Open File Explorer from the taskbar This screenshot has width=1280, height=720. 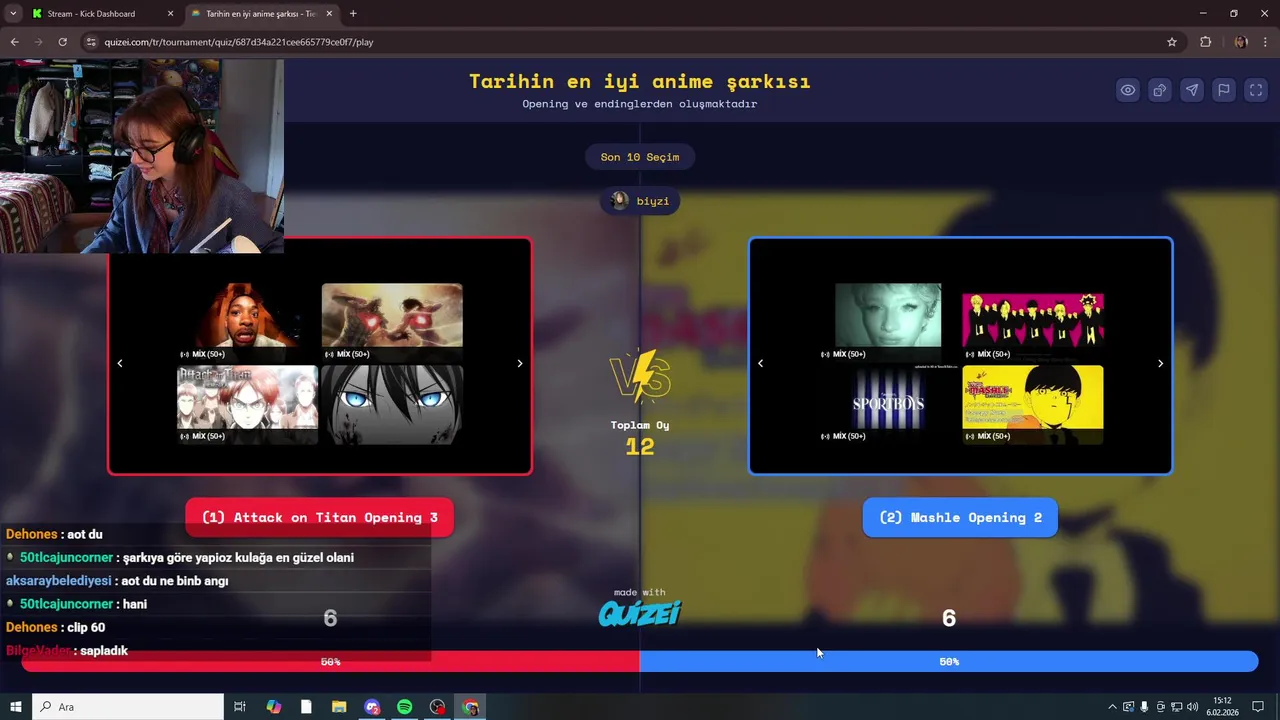pyautogui.click(x=339, y=707)
